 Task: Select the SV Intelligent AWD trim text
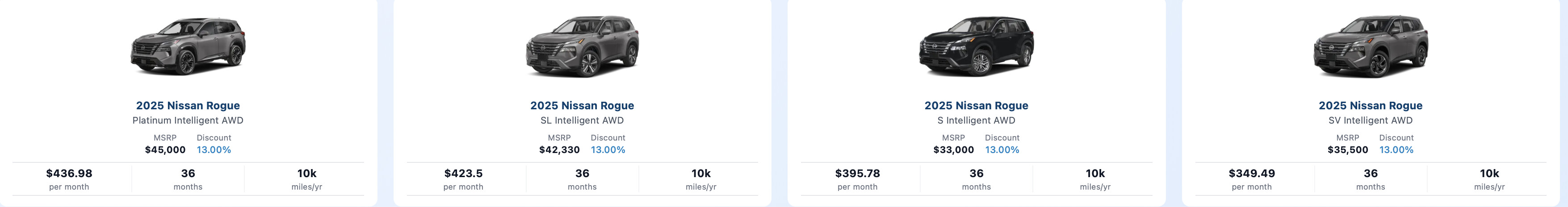[x=1371, y=120]
